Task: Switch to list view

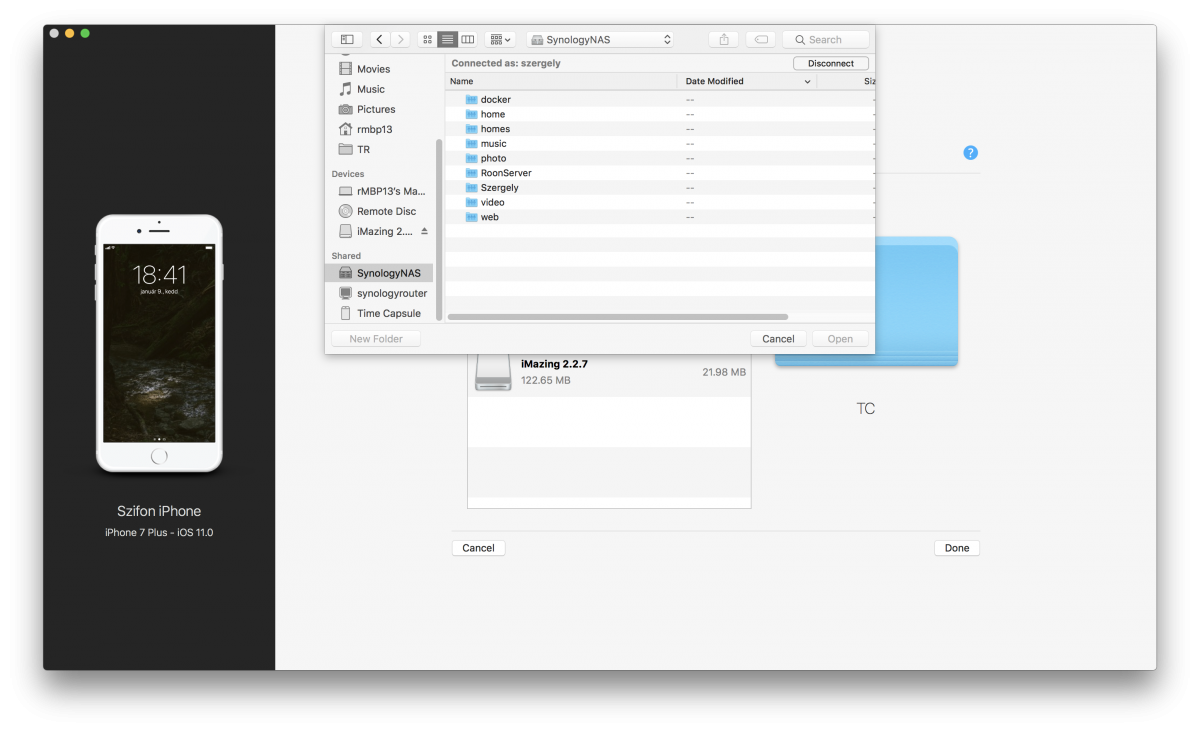Action: 447,39
